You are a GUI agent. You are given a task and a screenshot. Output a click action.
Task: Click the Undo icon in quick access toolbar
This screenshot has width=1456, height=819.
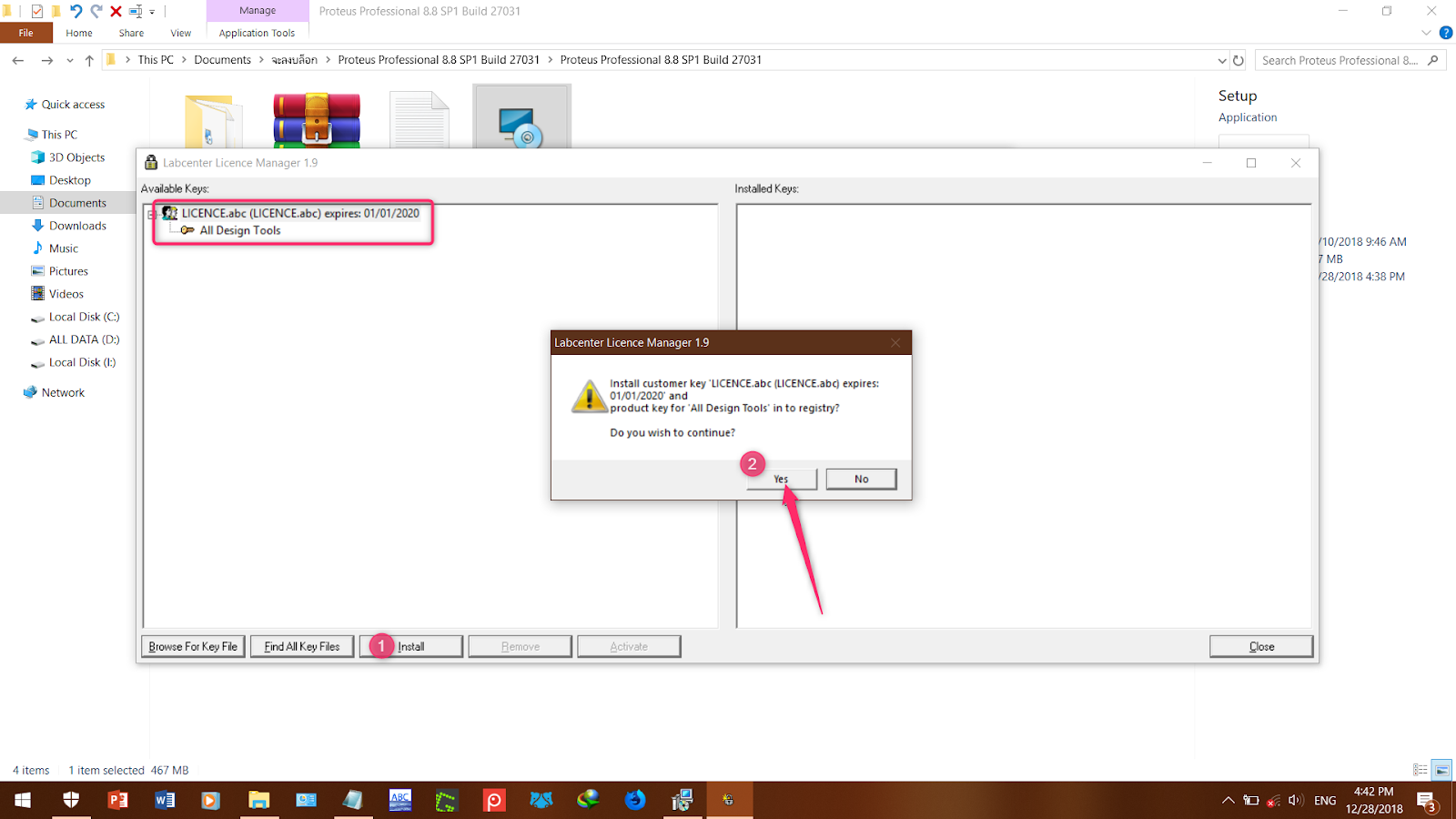76,11
